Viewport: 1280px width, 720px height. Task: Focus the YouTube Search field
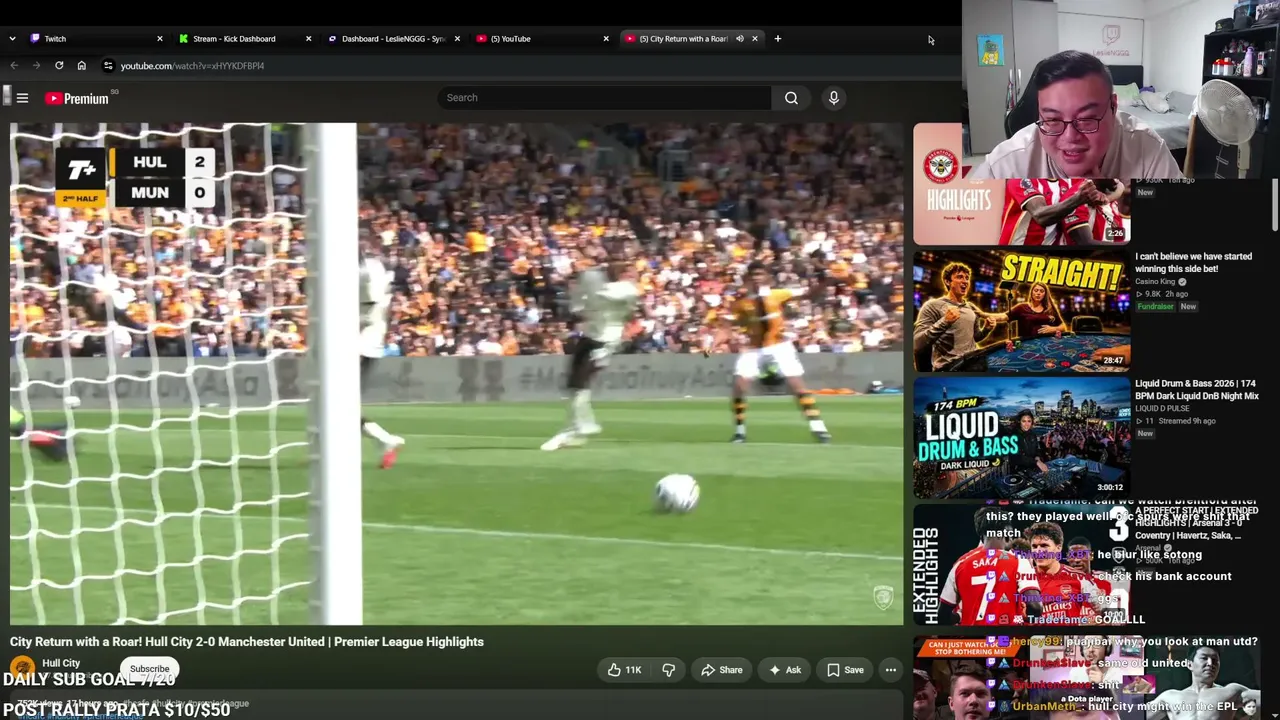pos(604,98)
